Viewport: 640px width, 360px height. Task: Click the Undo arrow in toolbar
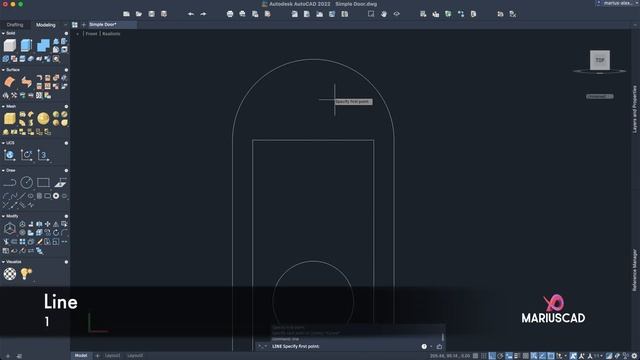pyautogui.click(x=191, y=14)
